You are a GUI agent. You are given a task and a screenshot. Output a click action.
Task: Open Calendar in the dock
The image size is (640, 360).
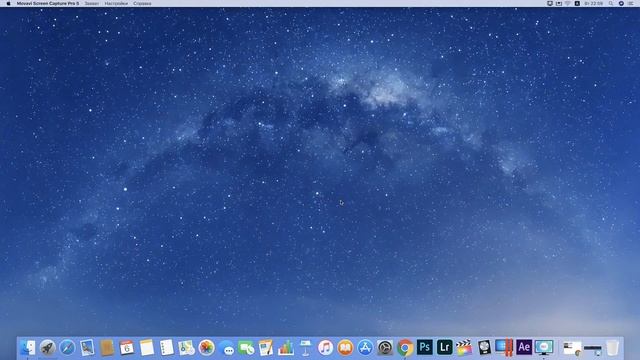click(x=127, y=348)
